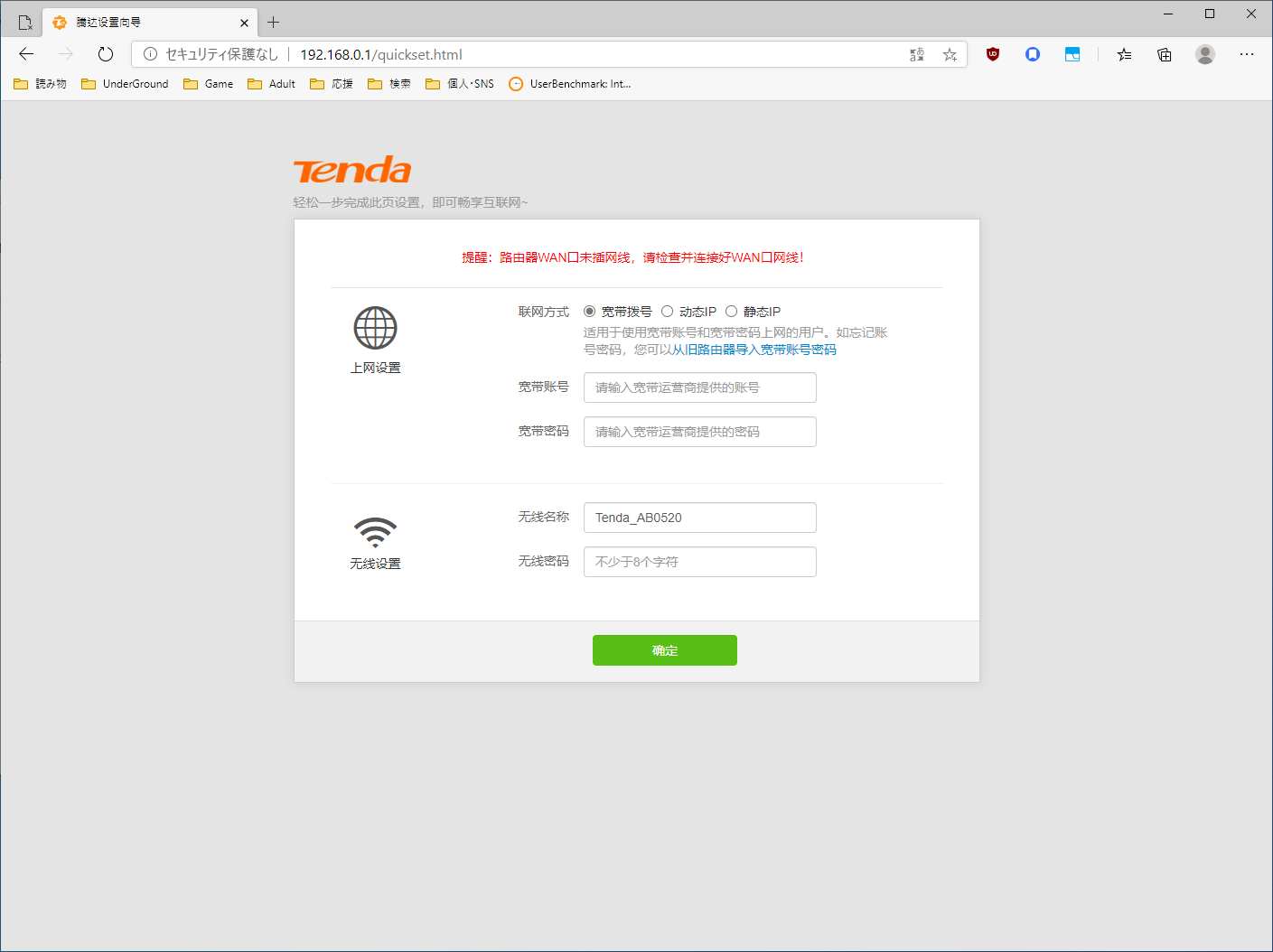The height and width of the screenshot is (952, 1273).
Task: Click the 联网方式 label
Action: coord(544,312)
